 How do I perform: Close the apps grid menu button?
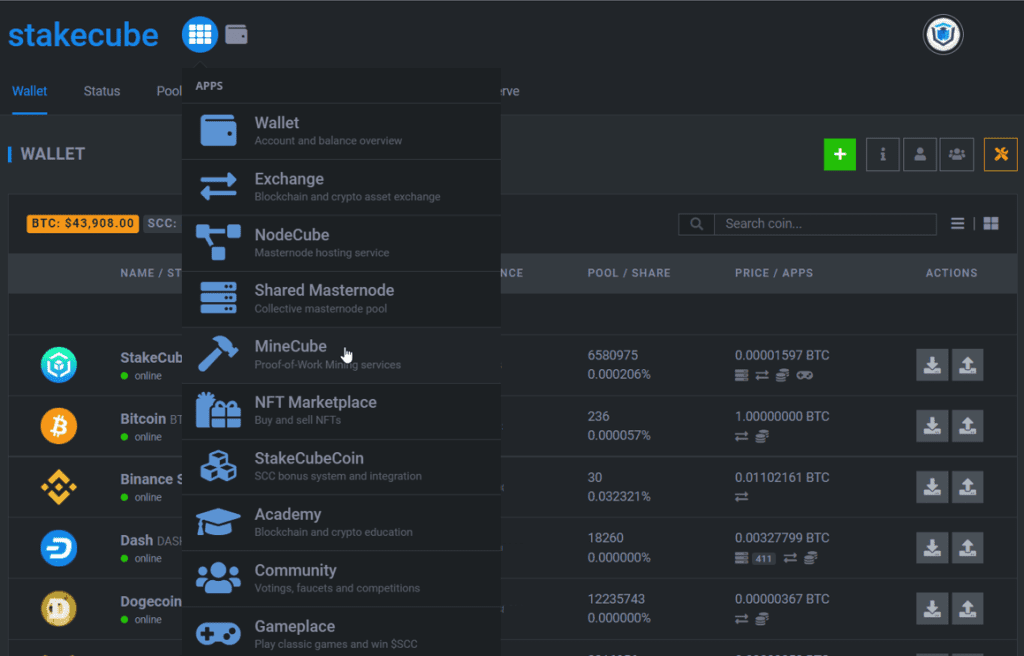coord(200,35)
